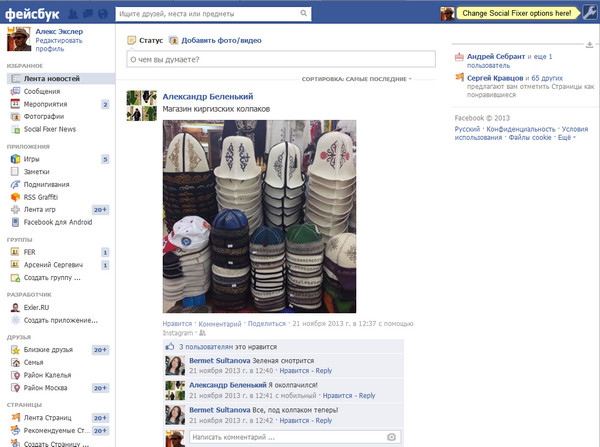Open the Social Fixer wrench options icon

pyautogui.click(x=589, y=12)
